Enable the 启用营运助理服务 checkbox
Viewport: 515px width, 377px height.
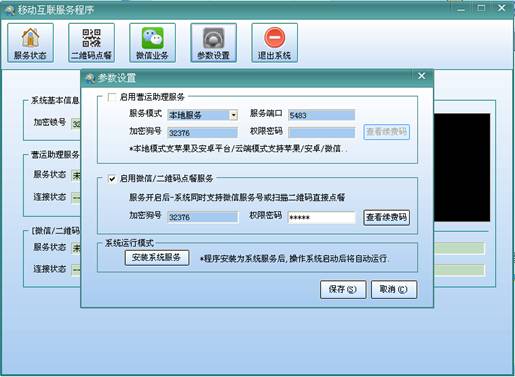click(112, 97)
